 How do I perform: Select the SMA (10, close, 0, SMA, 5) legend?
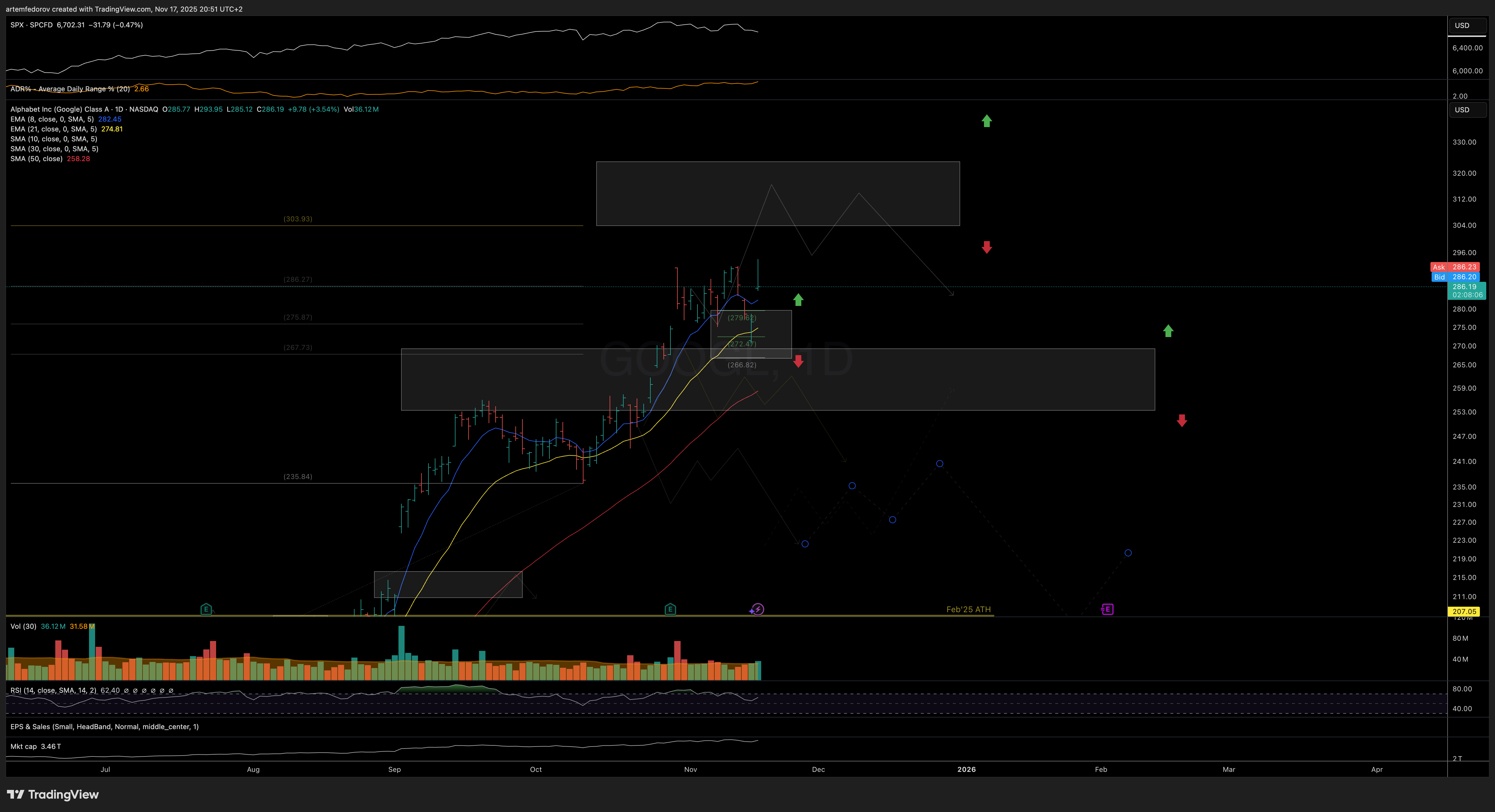tap(54, 139)
